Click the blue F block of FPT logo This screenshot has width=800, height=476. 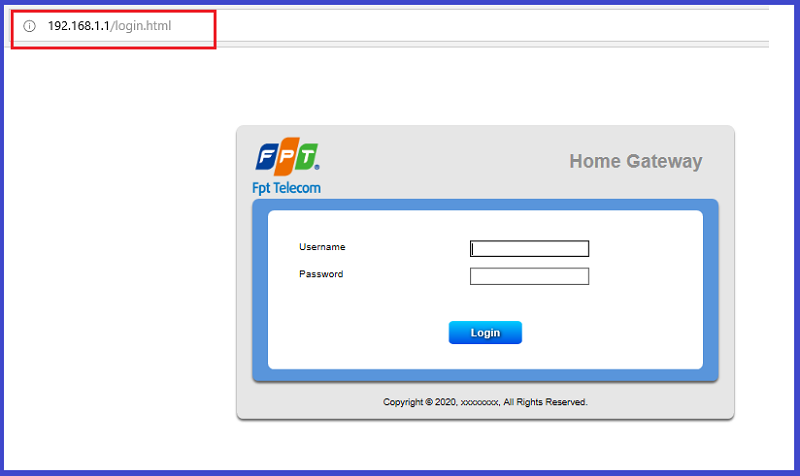click(x=266, y=156)
